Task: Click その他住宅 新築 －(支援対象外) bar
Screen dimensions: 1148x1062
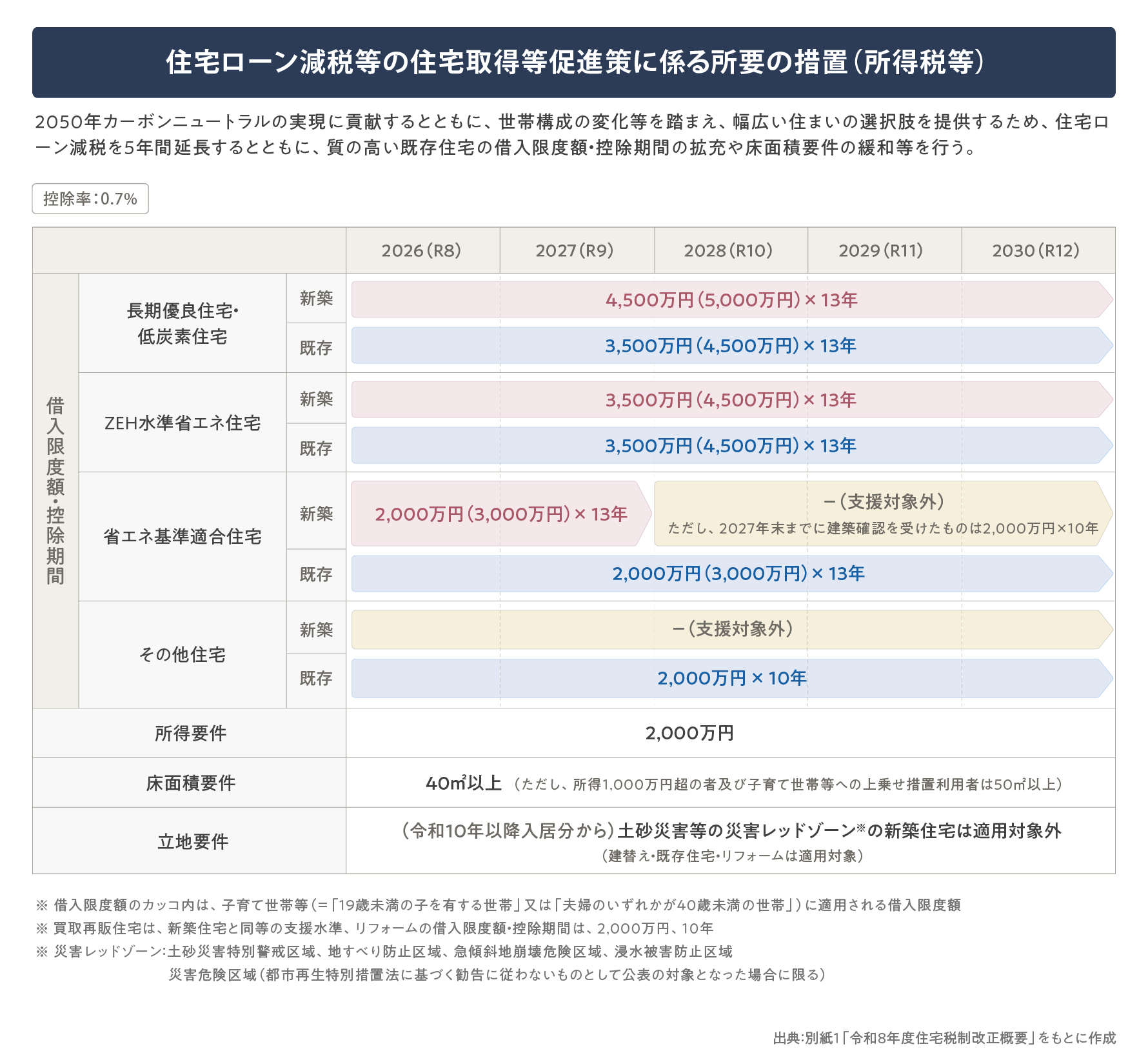Action: [x=732, y=629]
